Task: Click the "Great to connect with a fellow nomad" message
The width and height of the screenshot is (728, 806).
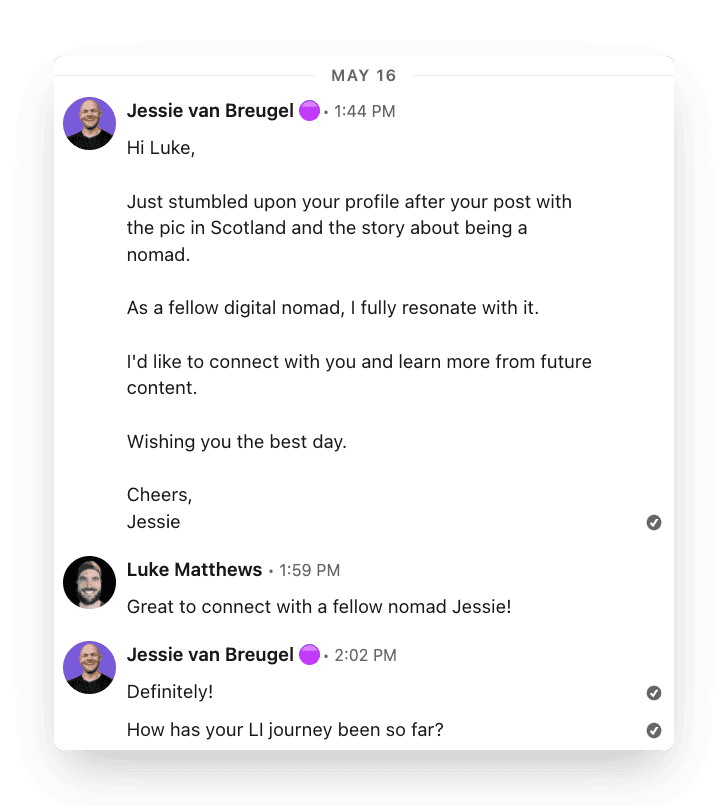Action: [x=319, y=607]
